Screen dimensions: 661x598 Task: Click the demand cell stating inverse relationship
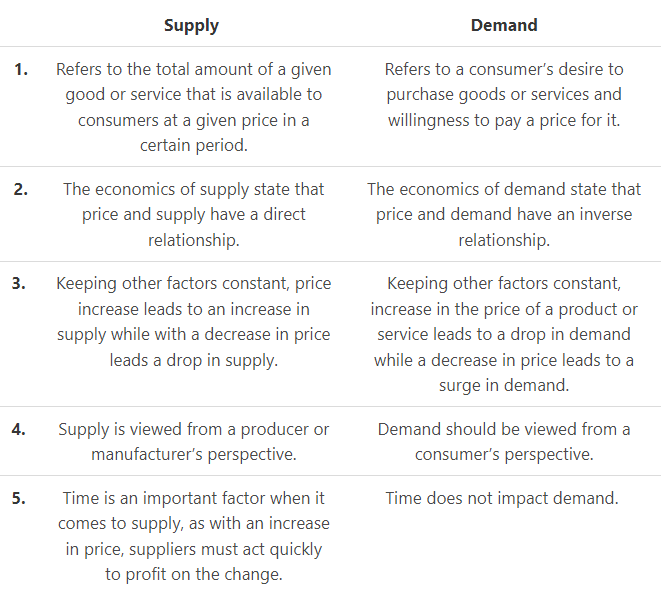[504, 214]
